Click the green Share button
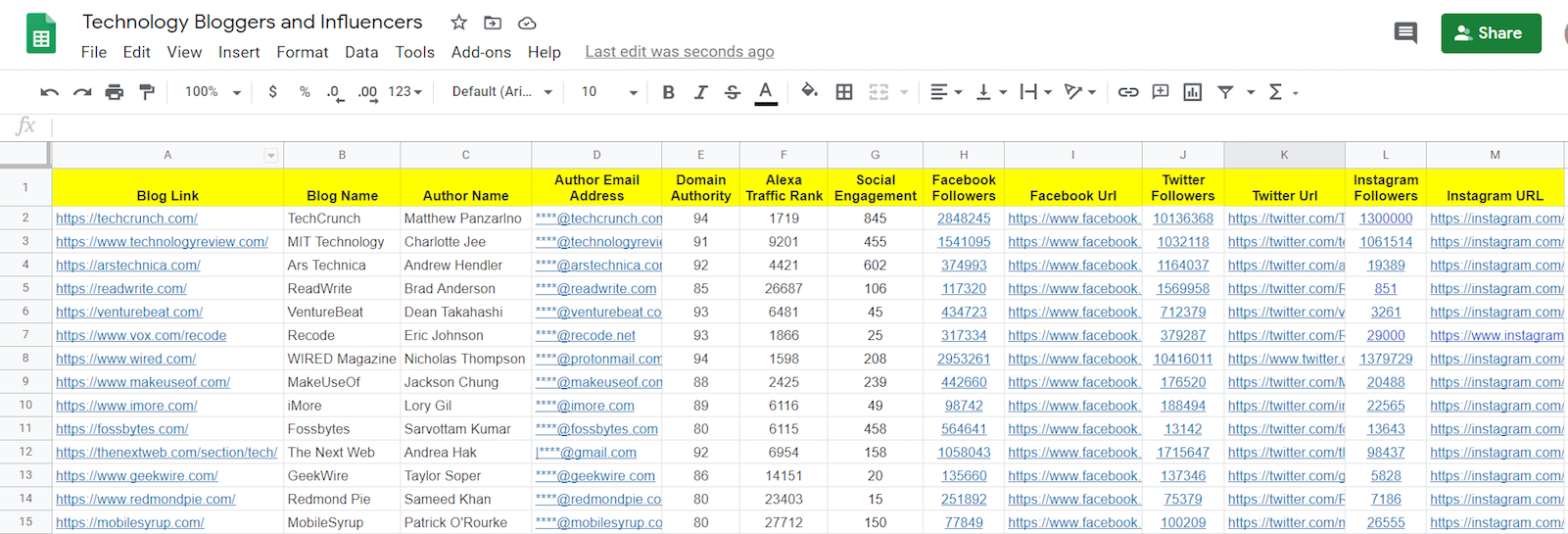The width and height of the screenshot is (1568, 534). [x=1491, y=33]
